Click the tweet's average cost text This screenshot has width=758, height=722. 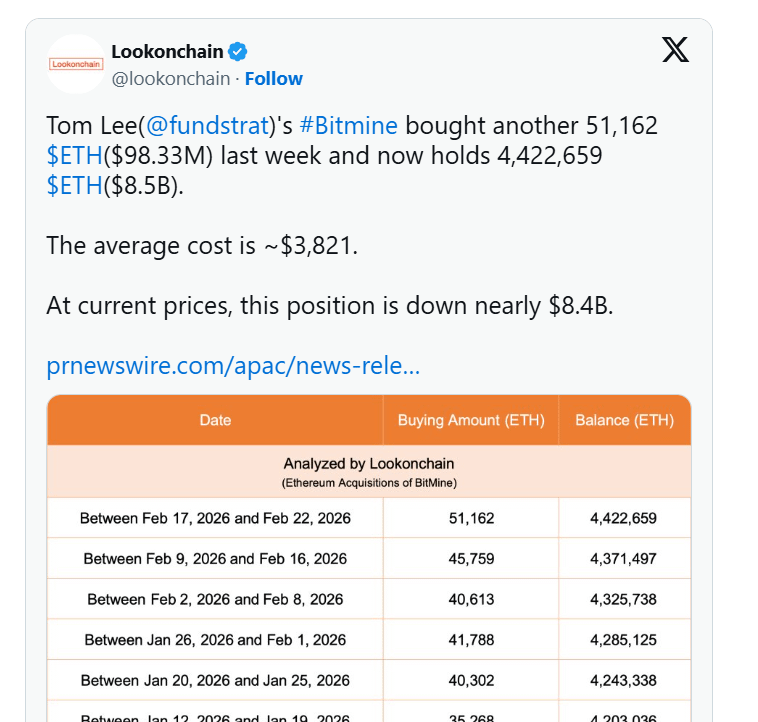click(202, 246)
